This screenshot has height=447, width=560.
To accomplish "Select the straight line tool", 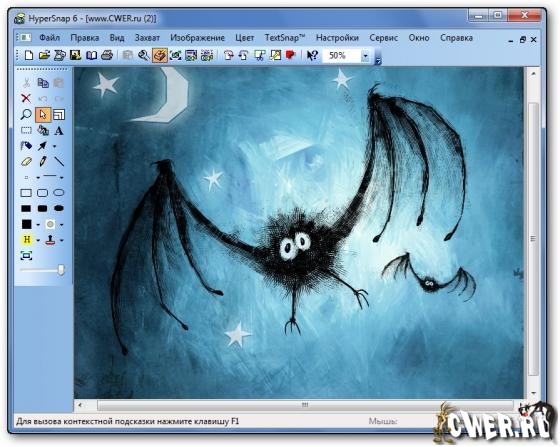I will point(59,162).
